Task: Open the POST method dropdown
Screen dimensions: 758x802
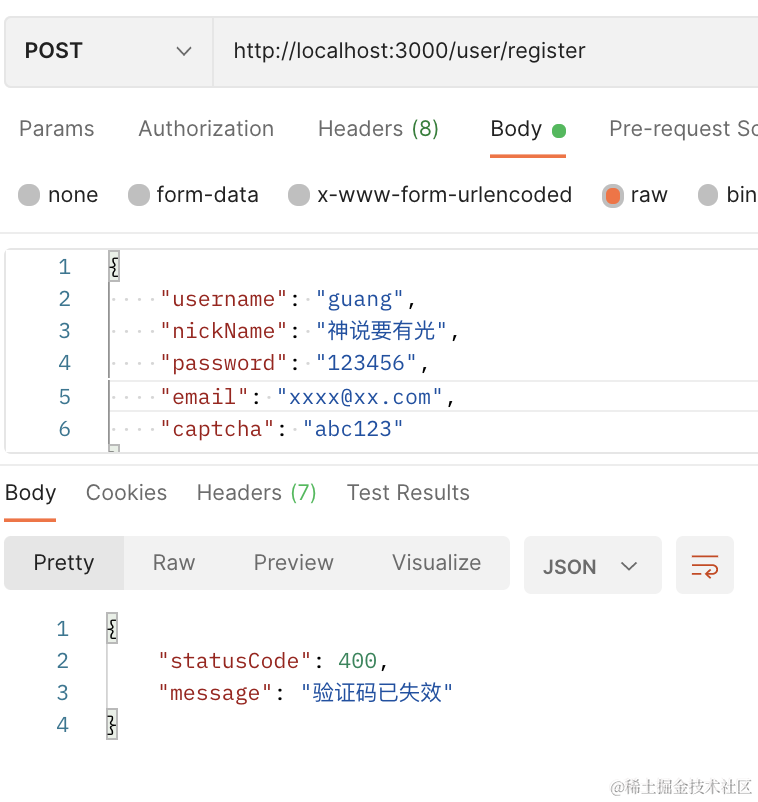Action: pos(108,51)
